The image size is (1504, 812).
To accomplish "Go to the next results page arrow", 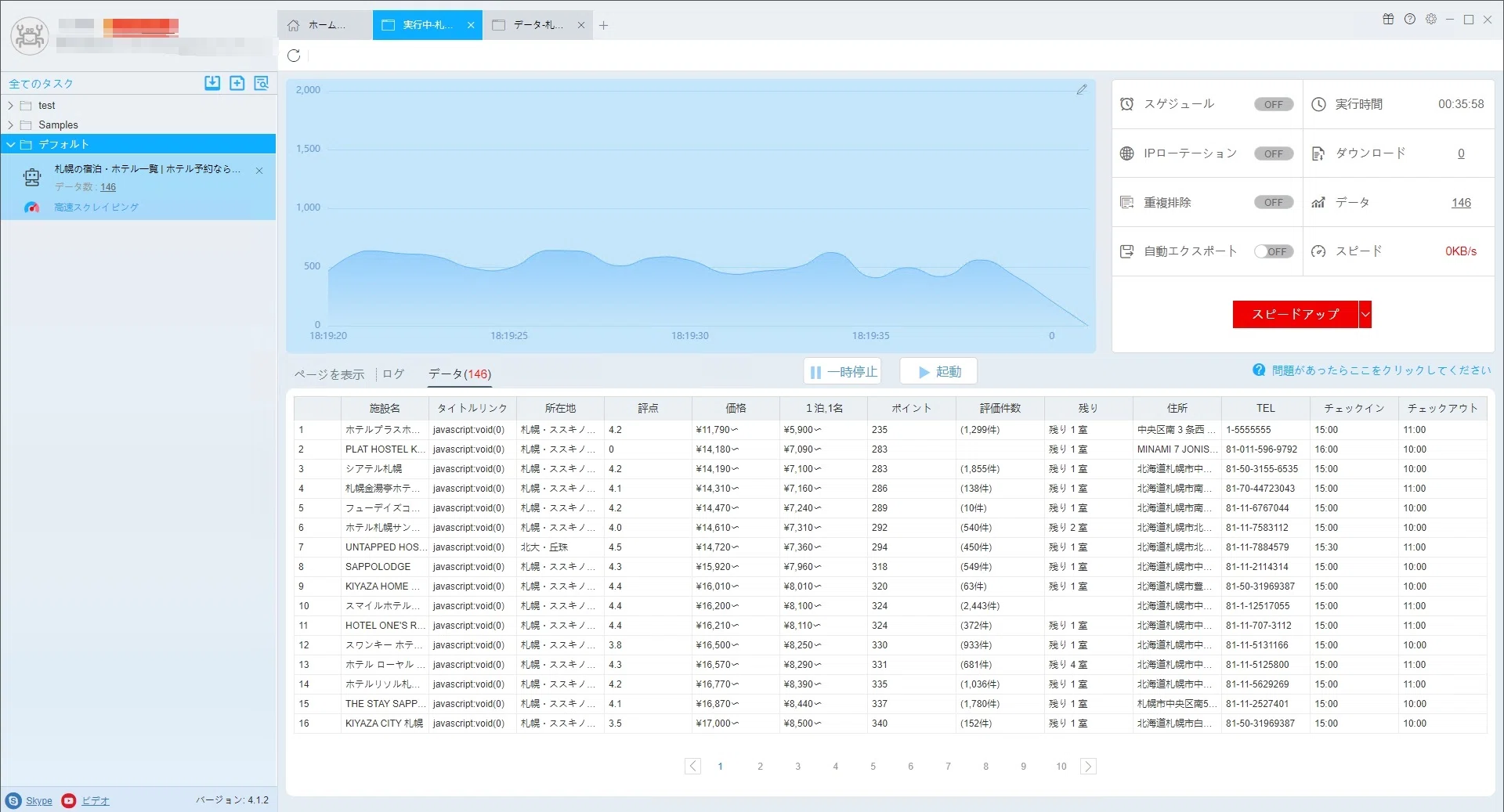I will (1088, 767).
